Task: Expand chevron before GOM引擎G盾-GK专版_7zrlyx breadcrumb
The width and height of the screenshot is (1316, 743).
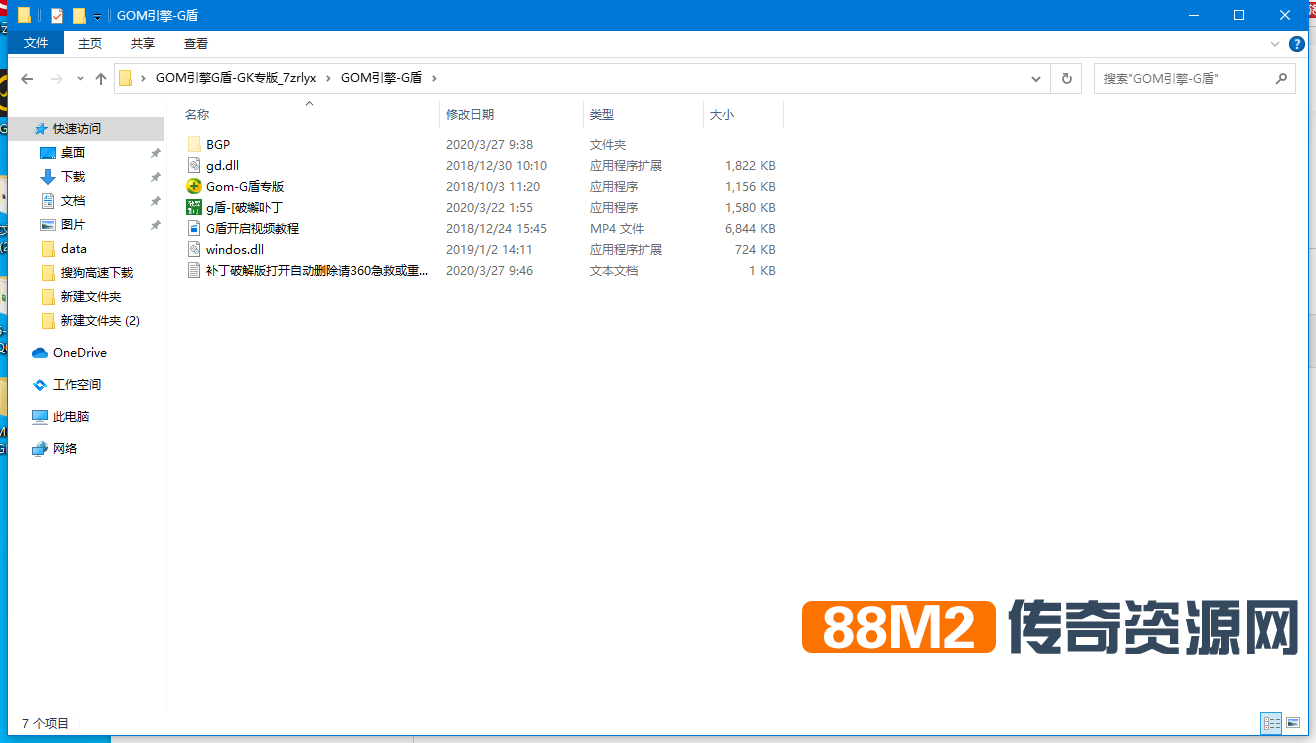Action: point(145,78)
